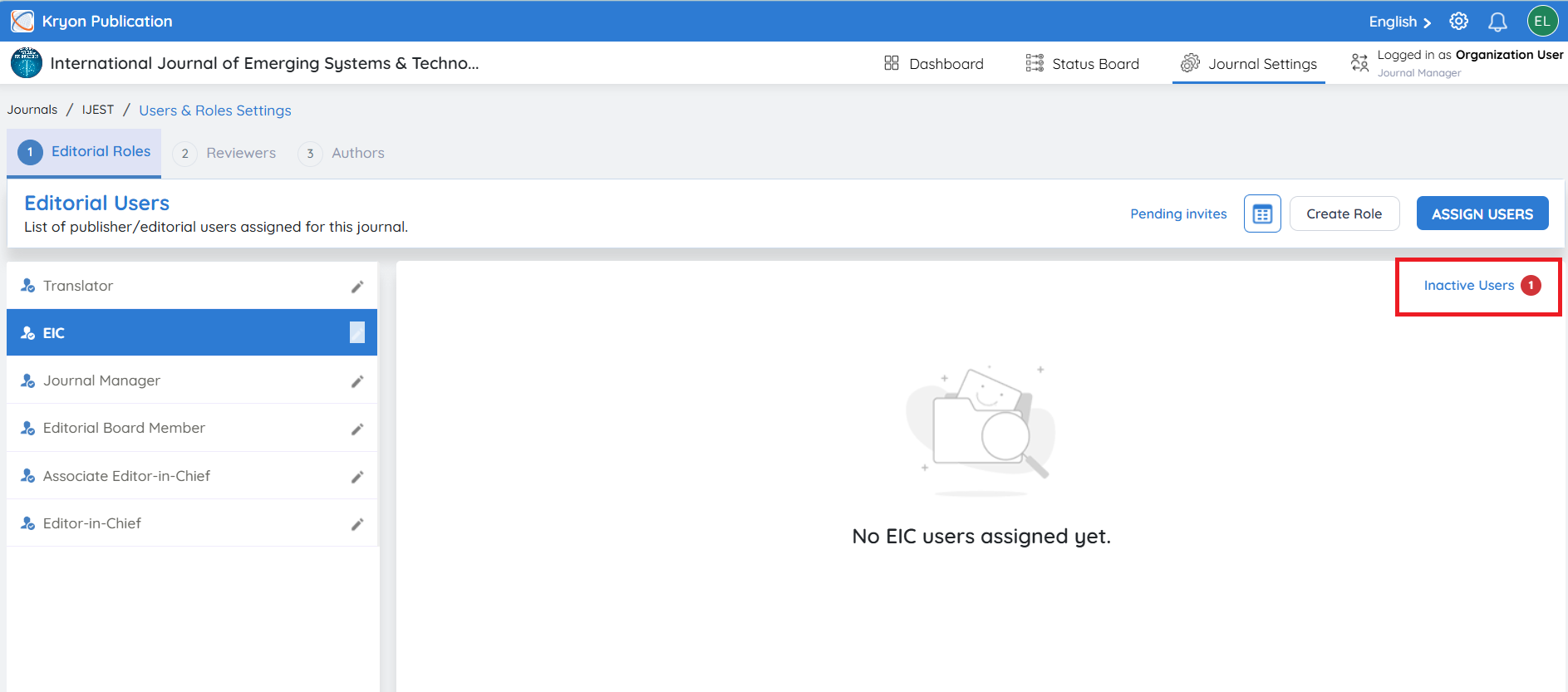
Task: Switch to the Reviewers tab
Action: pos(225,153)
